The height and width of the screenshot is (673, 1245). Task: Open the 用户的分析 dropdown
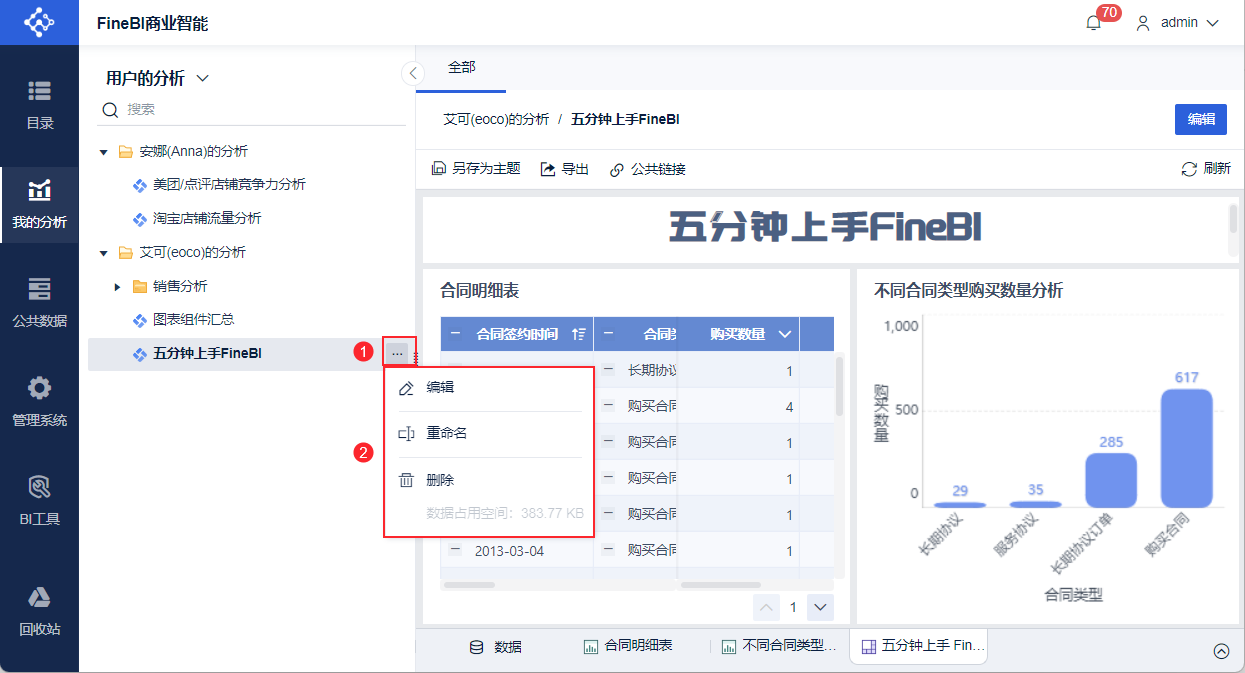pos(157,78)
